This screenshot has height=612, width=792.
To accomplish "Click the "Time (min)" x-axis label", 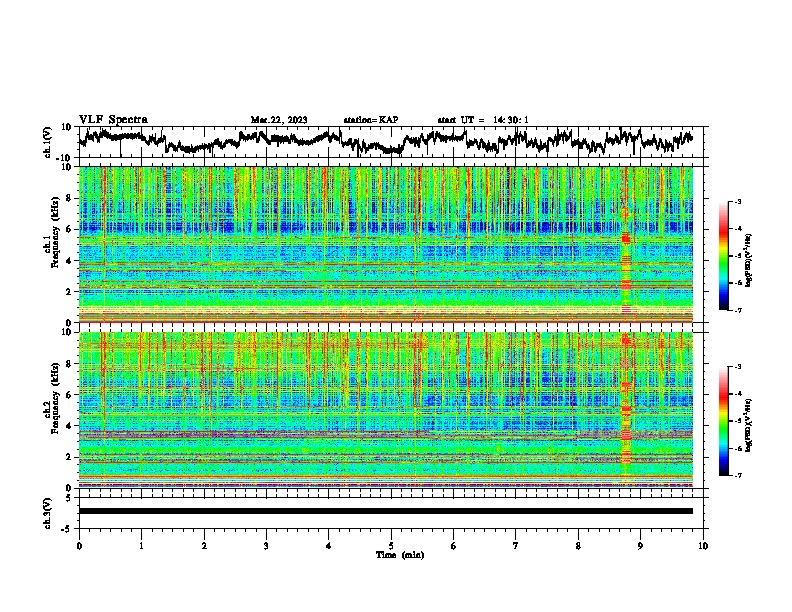I will [400, 555].
